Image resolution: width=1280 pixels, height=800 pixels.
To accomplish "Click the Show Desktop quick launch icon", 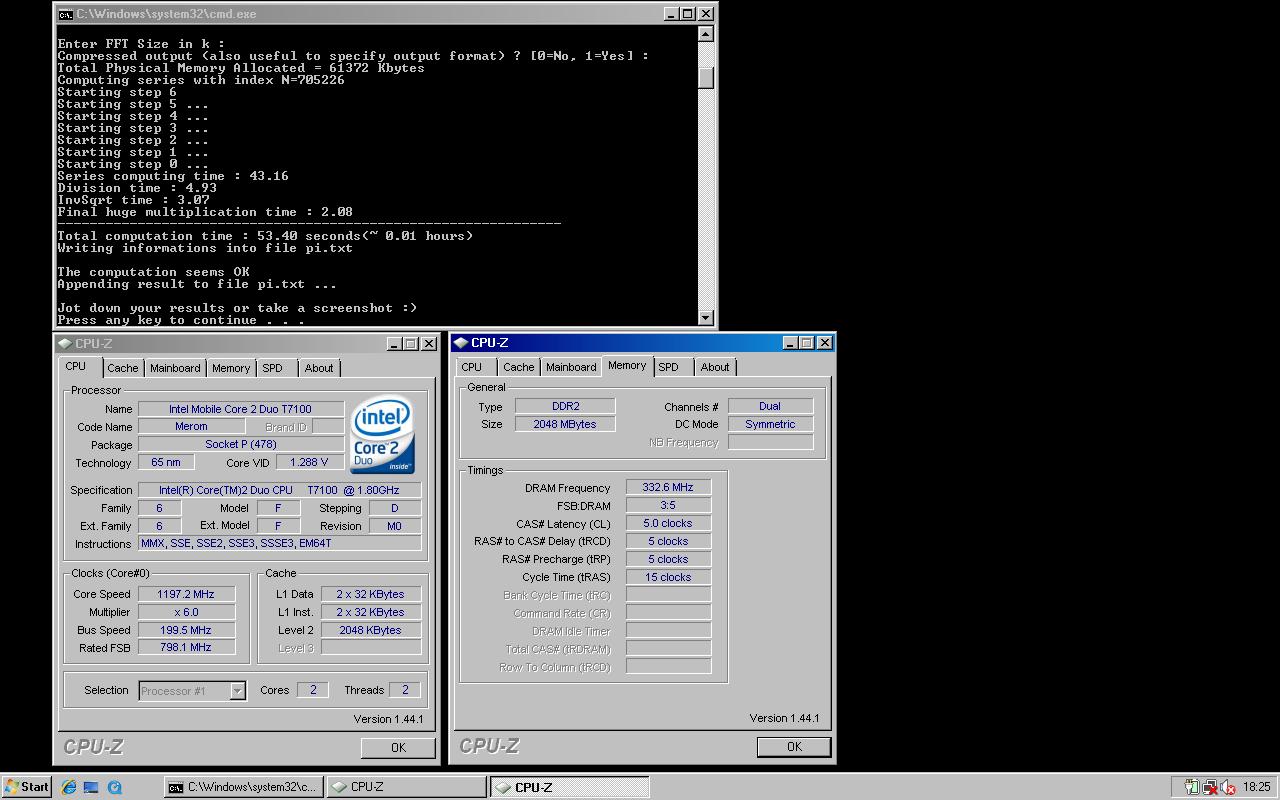I will (91, 787).
